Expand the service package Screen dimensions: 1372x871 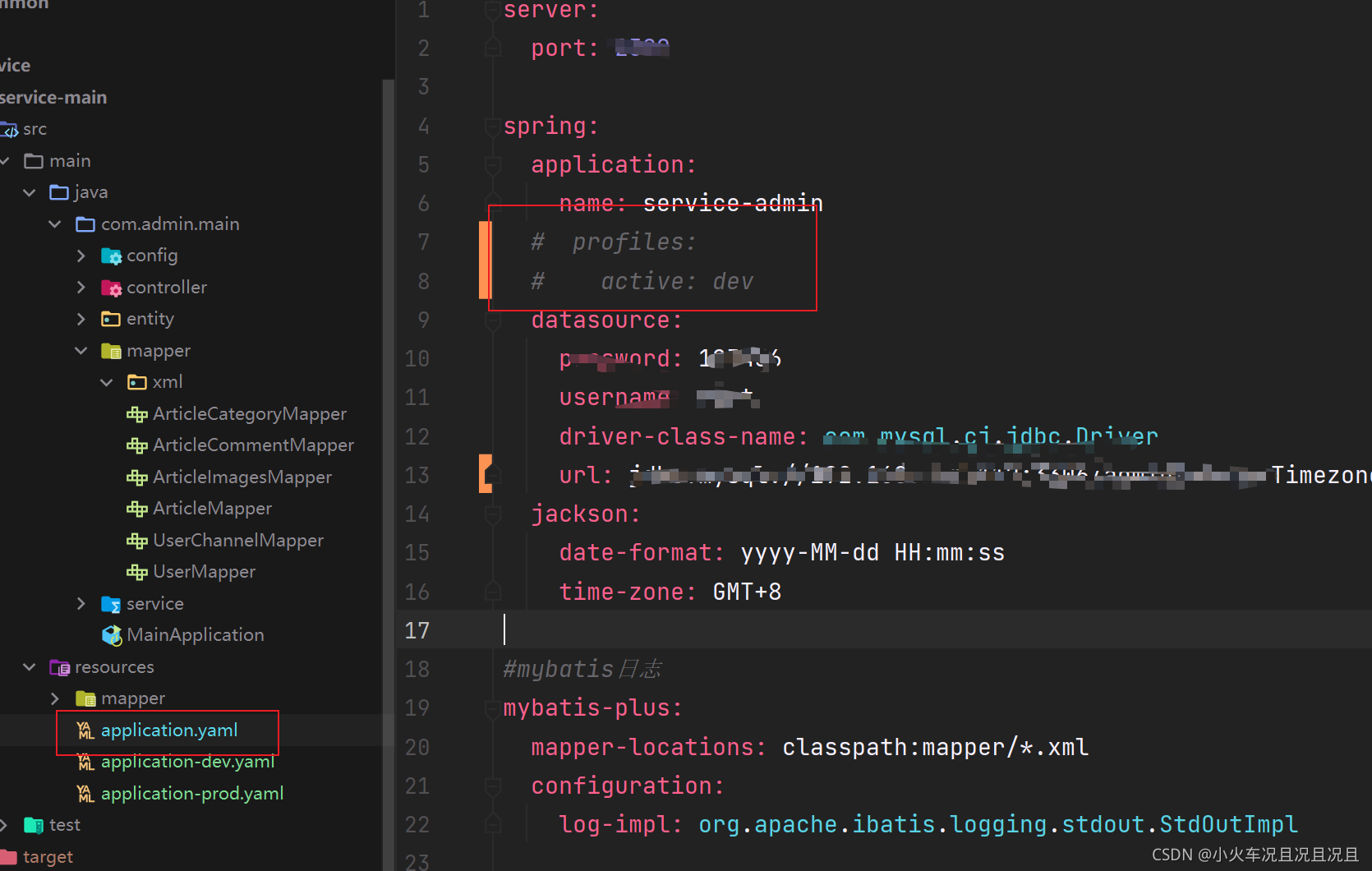[81, 603]
